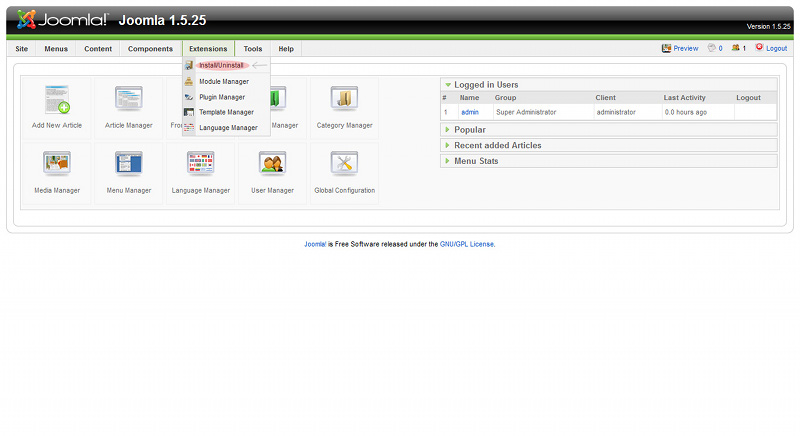Screen dimensions: 800x436
Task: Click the Install/Uninstall menu icon
Action: tap(189, 65)
